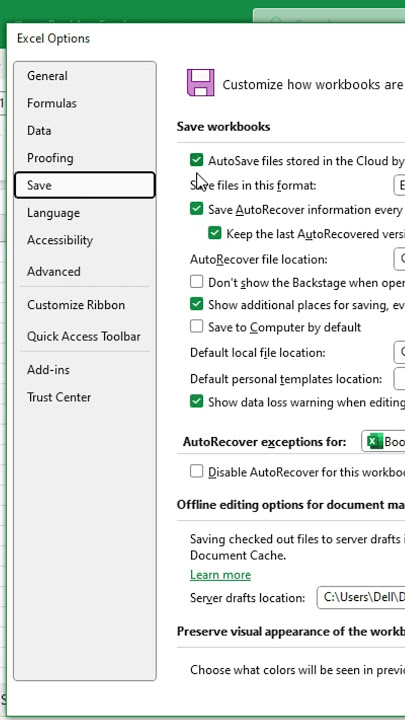This screenshot has width=405, height=720.
Task: Uncheck Keep the last AutoRecovered version
Action: 214,233
